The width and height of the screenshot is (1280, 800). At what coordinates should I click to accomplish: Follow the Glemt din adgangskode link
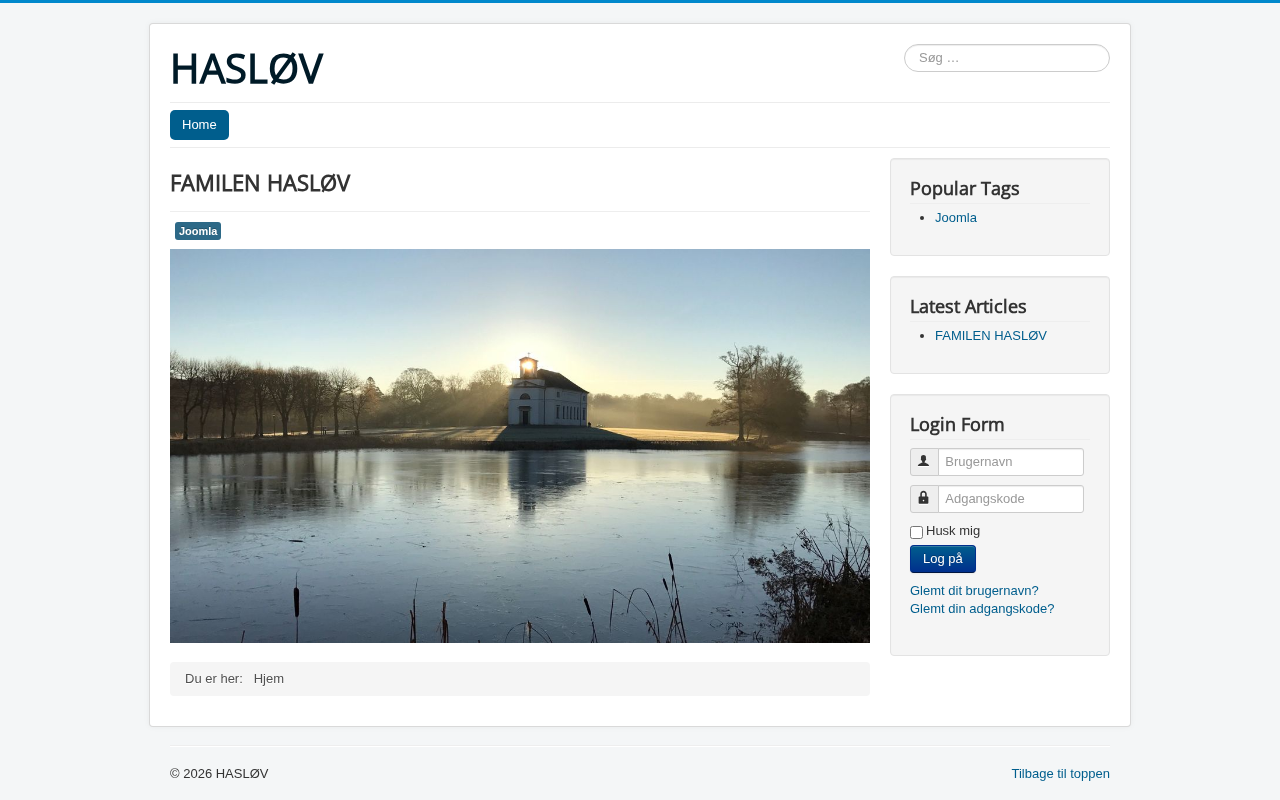[x=982, y=609]
